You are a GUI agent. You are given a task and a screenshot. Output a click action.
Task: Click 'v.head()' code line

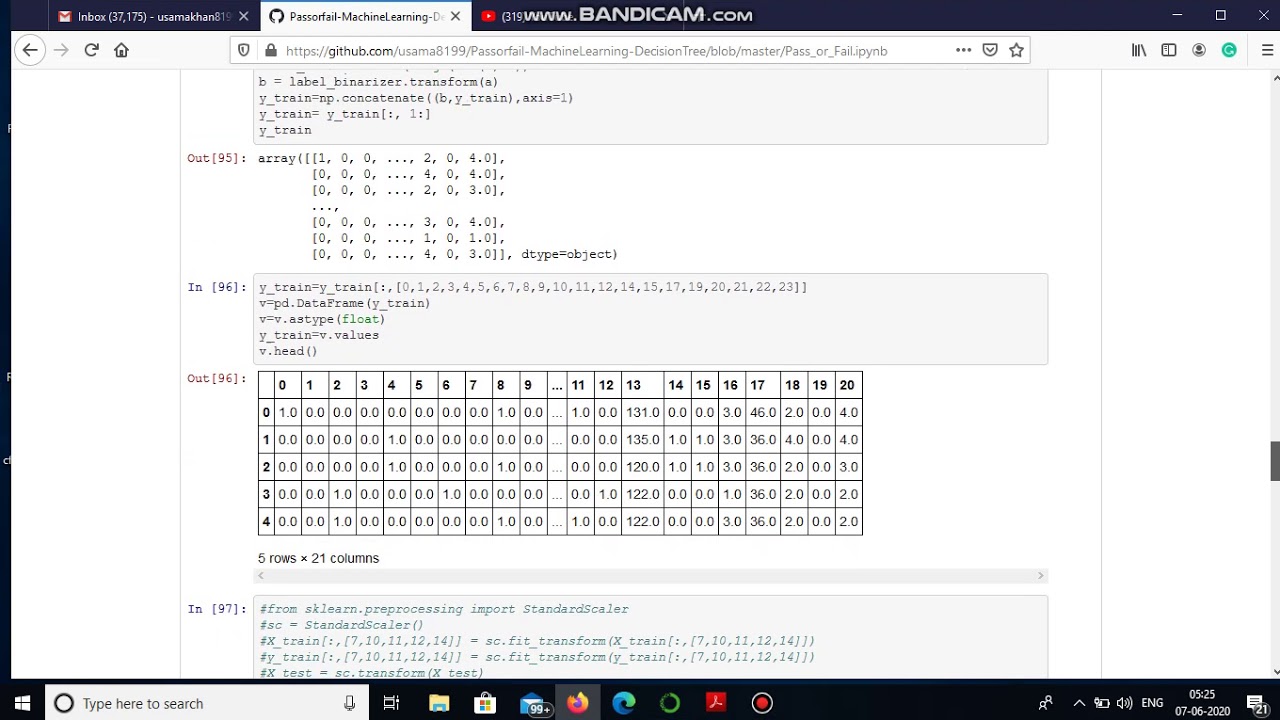(288, 351)
